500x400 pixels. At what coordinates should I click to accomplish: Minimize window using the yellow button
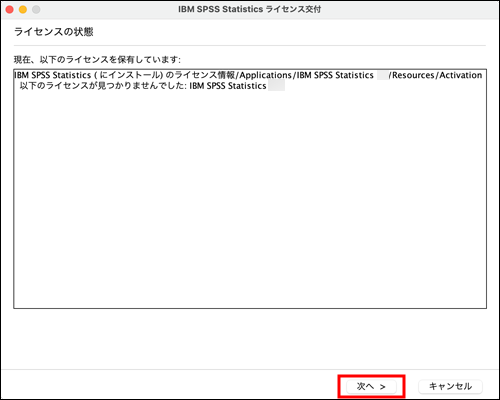(23, 10)
